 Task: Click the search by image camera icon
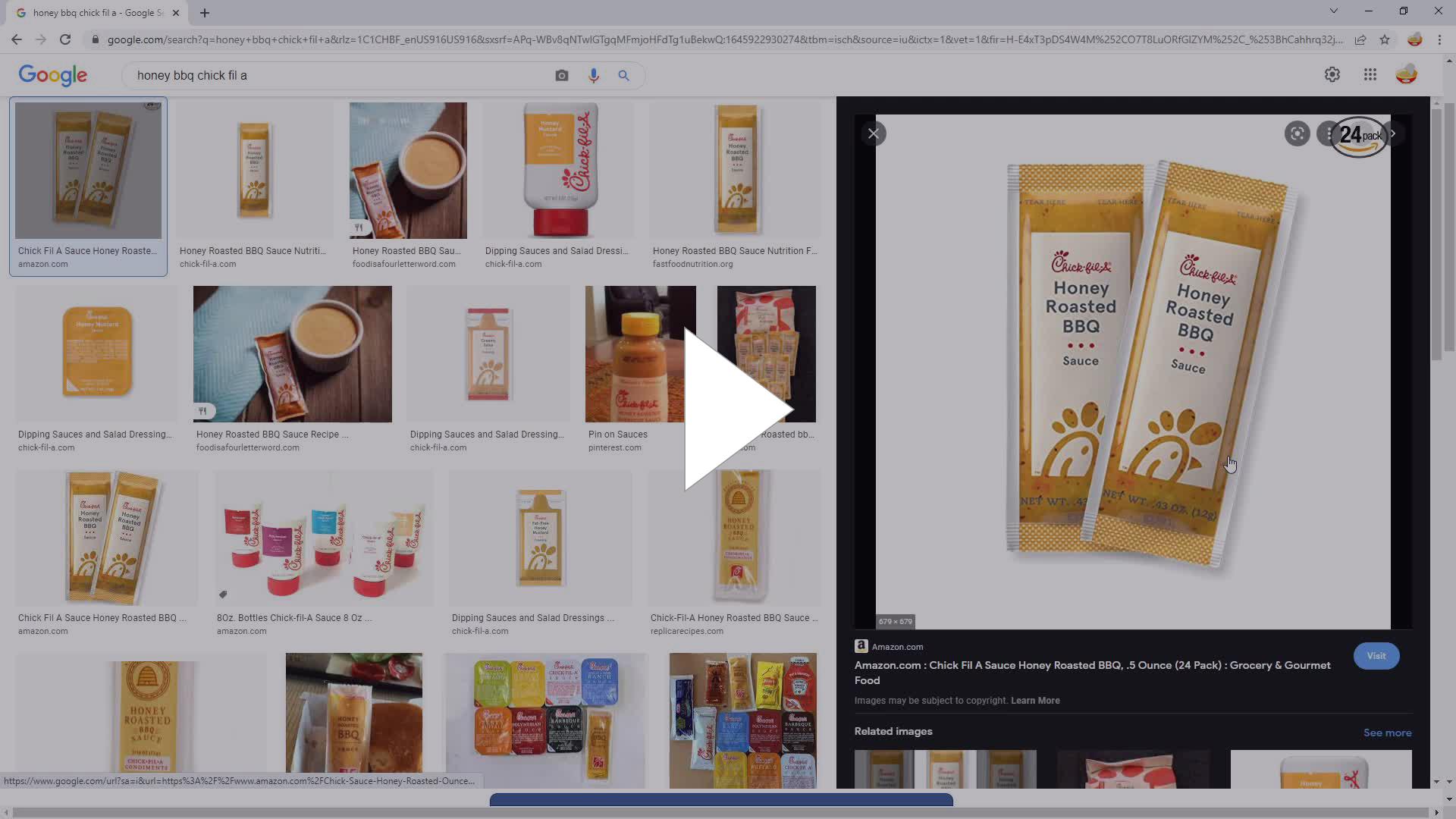pyautogui.click(x=561, y=76)
